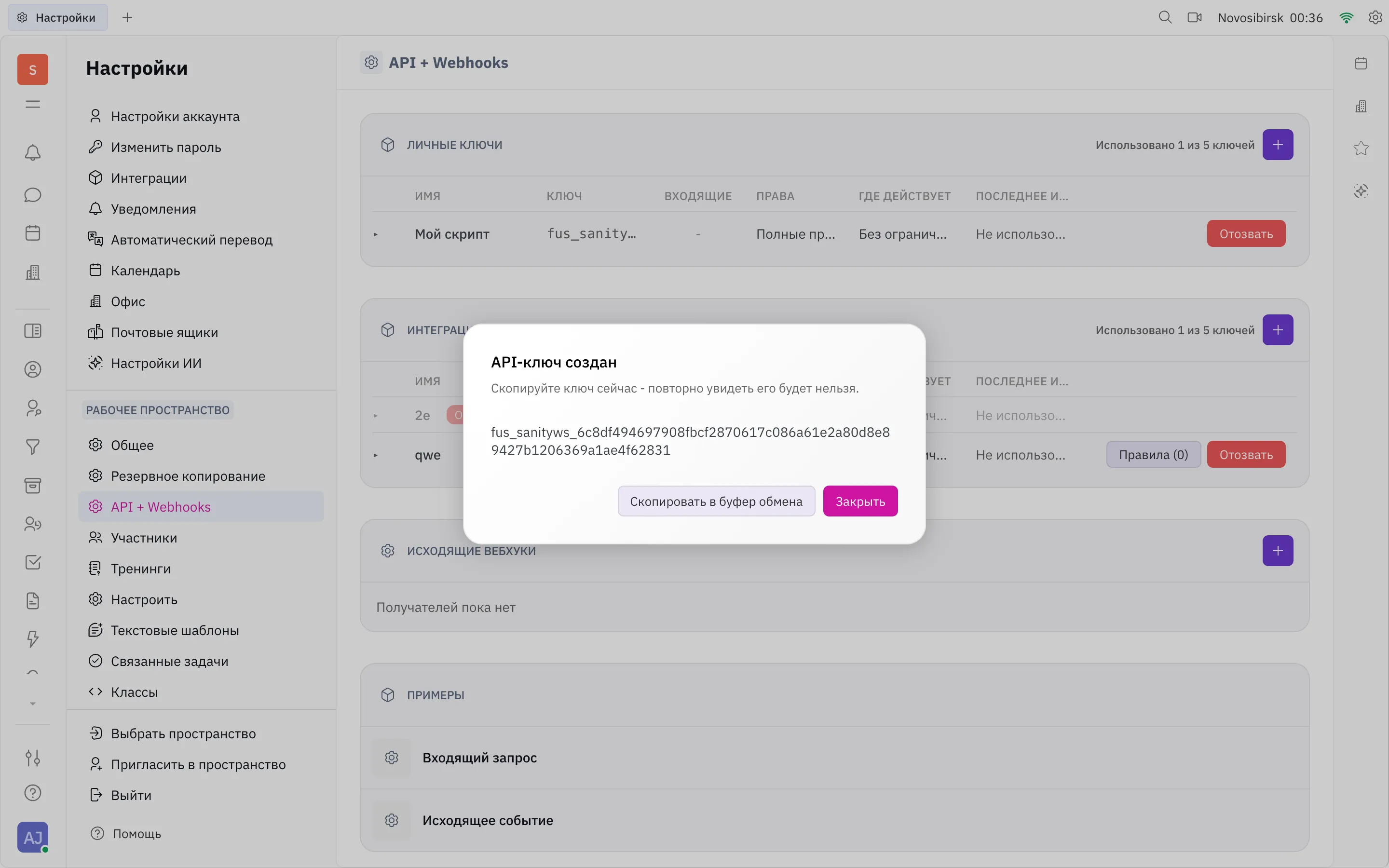Close the API key created dialog

pos(860,501)
